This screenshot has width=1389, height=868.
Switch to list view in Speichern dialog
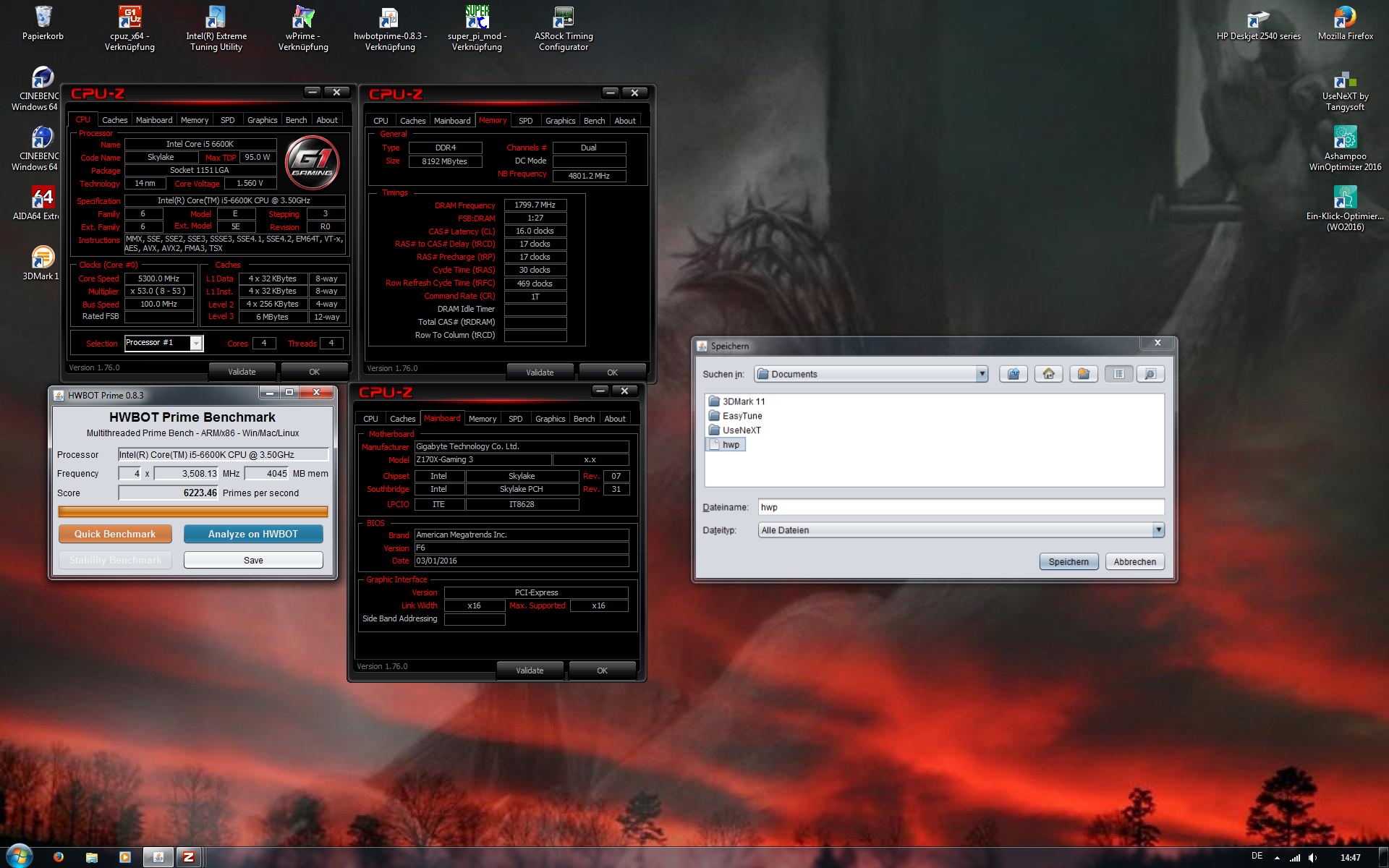(x=1119, y=374)
